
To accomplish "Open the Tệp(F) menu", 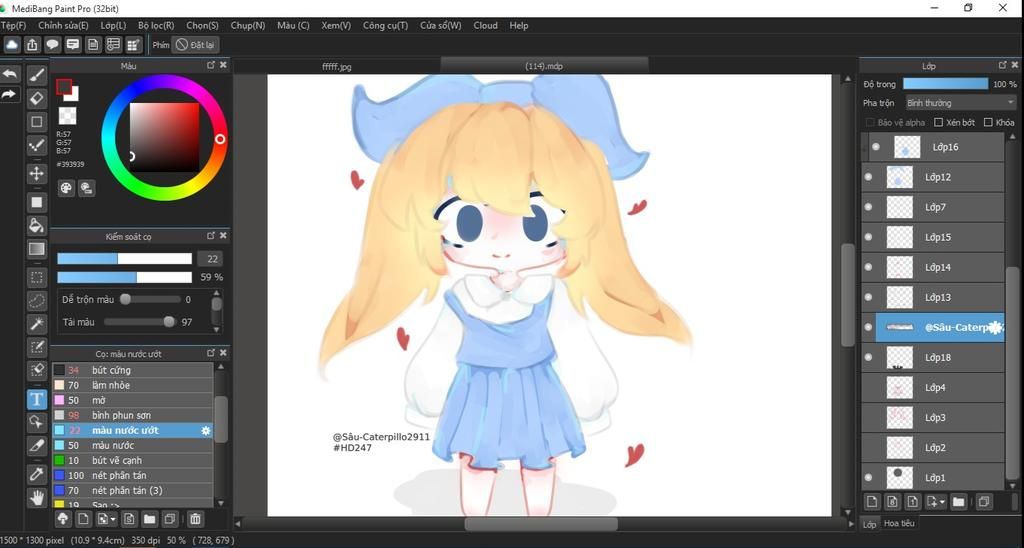I will click(x=13, y=25).
